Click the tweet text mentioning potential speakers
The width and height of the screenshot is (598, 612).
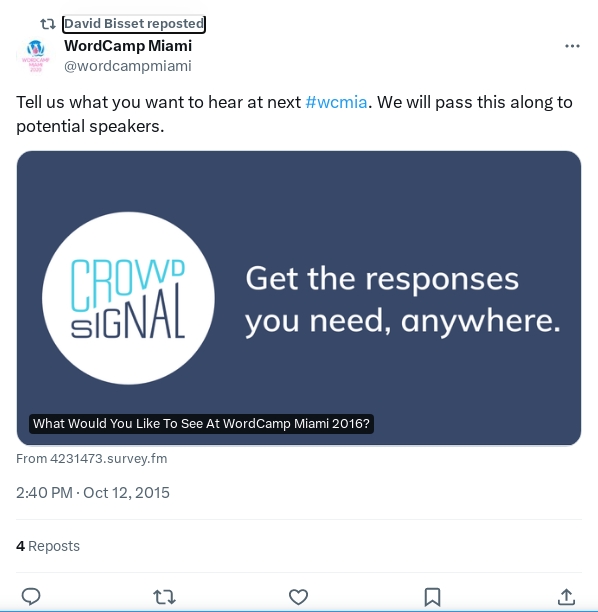[294, 114]
